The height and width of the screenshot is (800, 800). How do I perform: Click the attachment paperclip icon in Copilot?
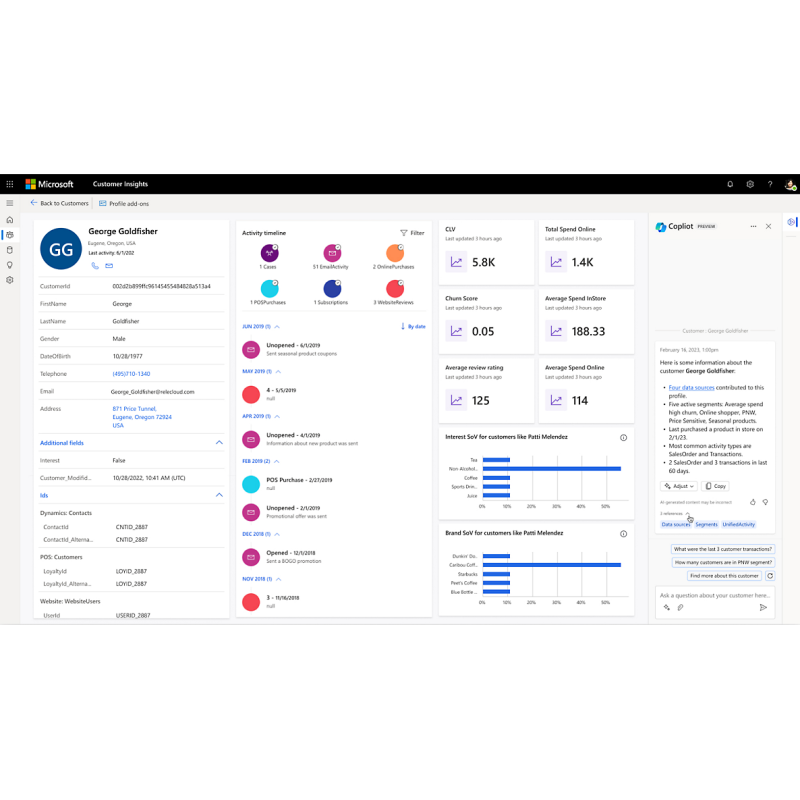[x=680, y=607]
